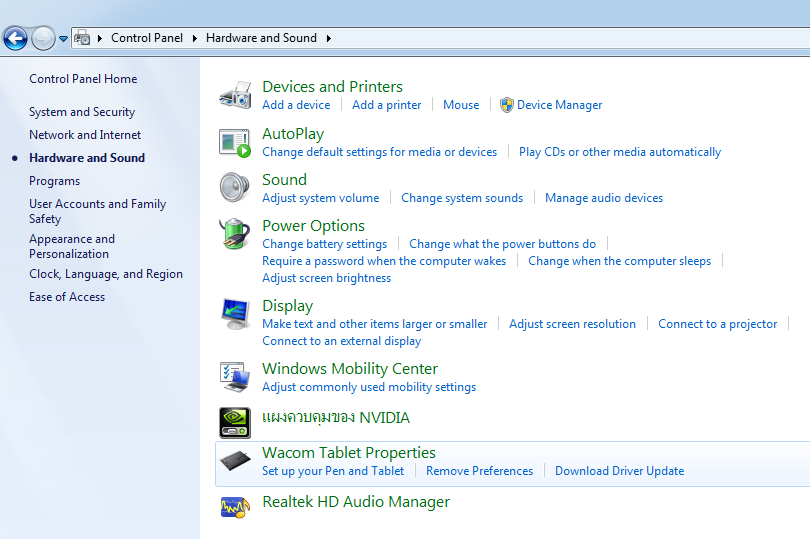
Task: Open Devices and Printers heading
Action: (x=332, y=86)
